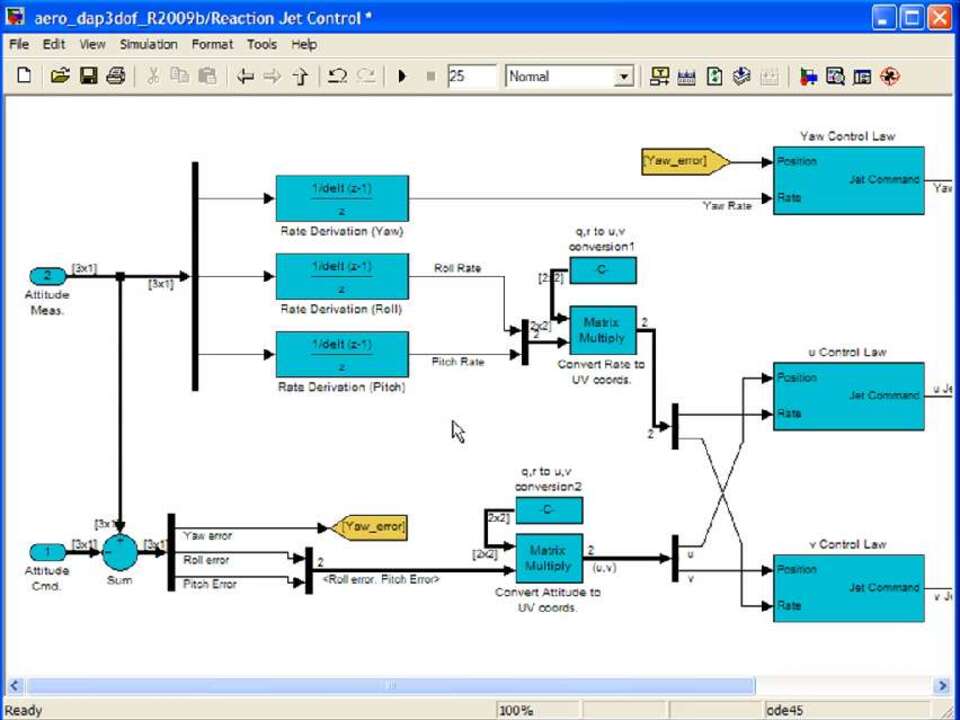Open the Library Browser icon
Viewport: 960px width, 720px height.
(808, 76)
